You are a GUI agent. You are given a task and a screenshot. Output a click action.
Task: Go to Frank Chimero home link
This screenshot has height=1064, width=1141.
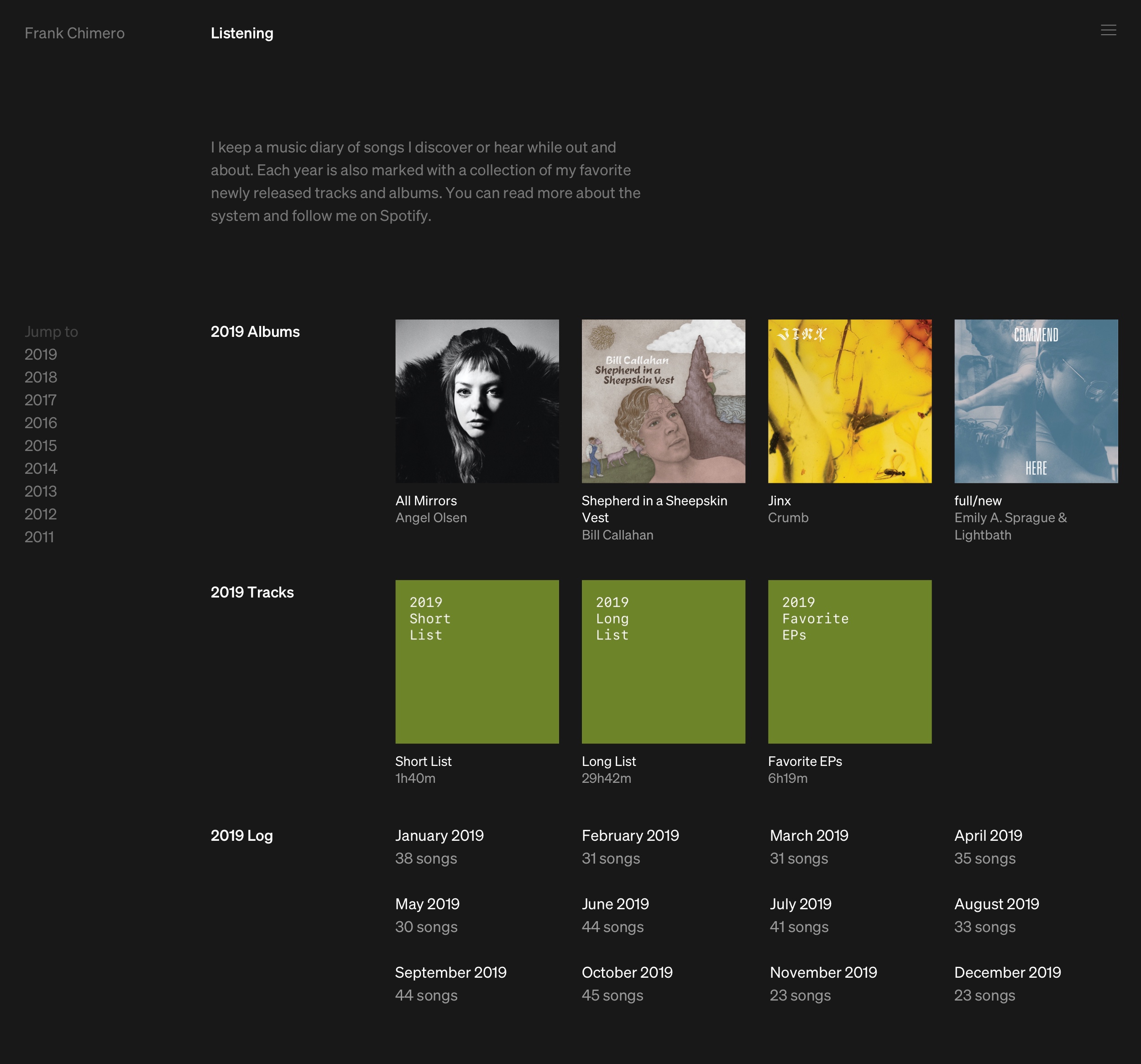[x=74, y=33]
